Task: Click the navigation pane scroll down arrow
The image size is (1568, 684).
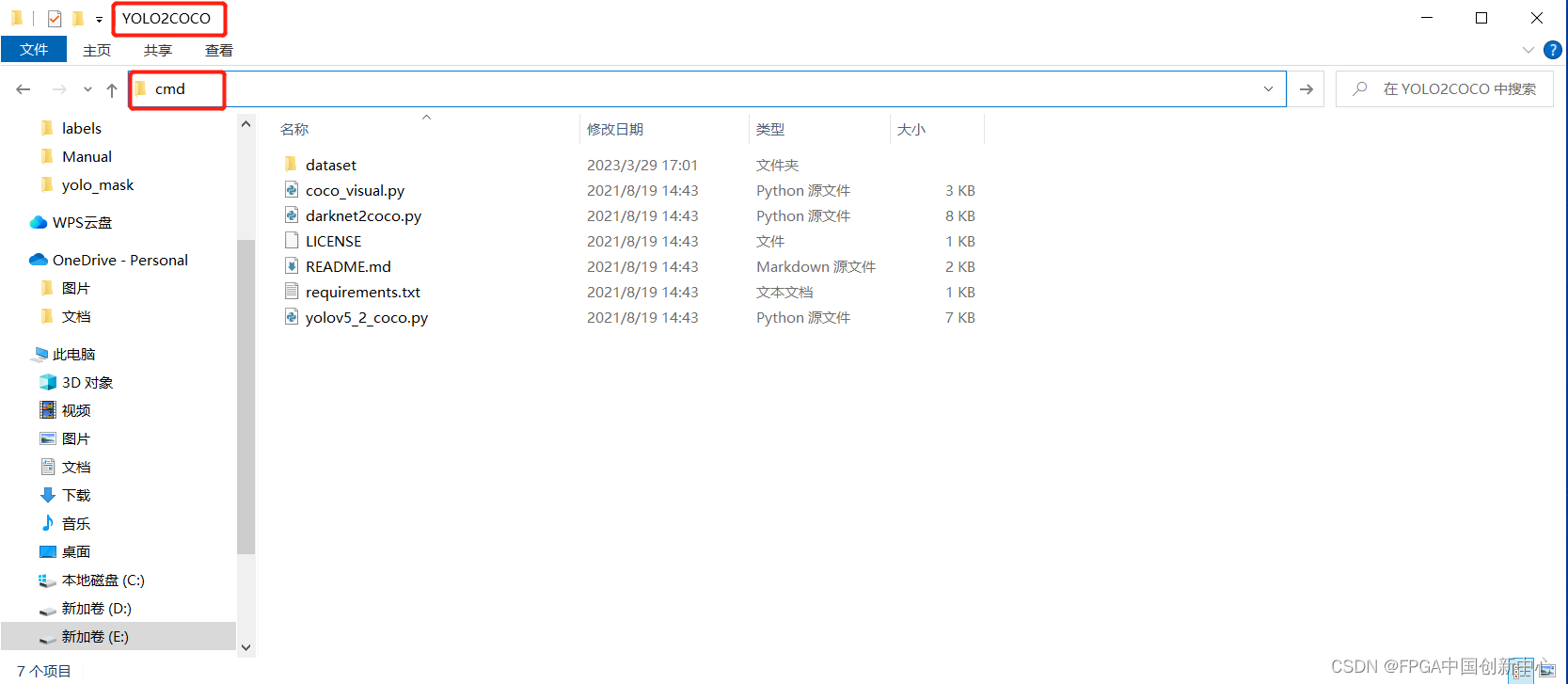Action: [245, 647]
